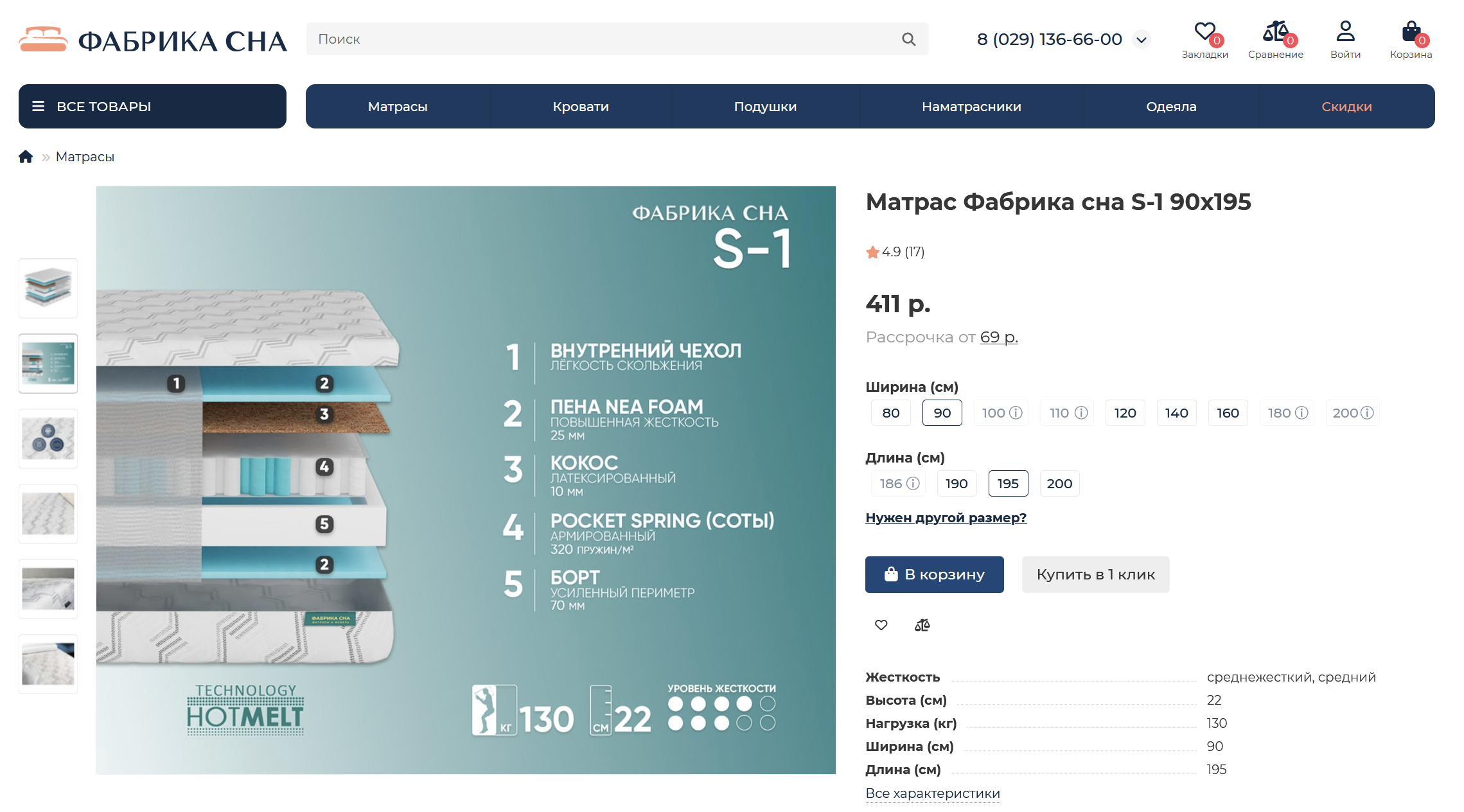Click the 411 р. price
Image resolution: width=1464 pixels, height=812 pixels.
tap(898, 303)
